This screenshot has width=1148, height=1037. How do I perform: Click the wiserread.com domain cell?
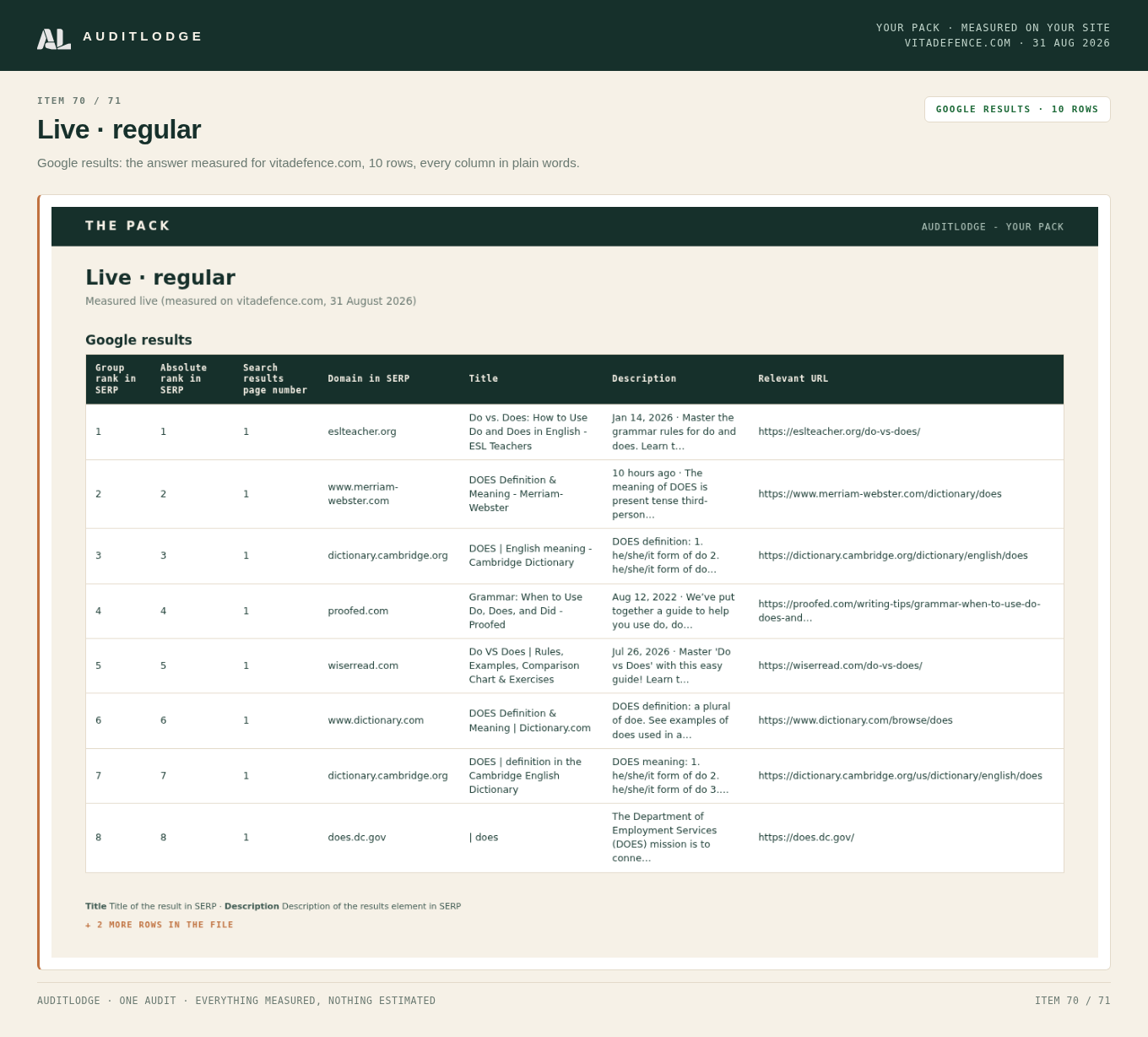[x=363, y=665]
